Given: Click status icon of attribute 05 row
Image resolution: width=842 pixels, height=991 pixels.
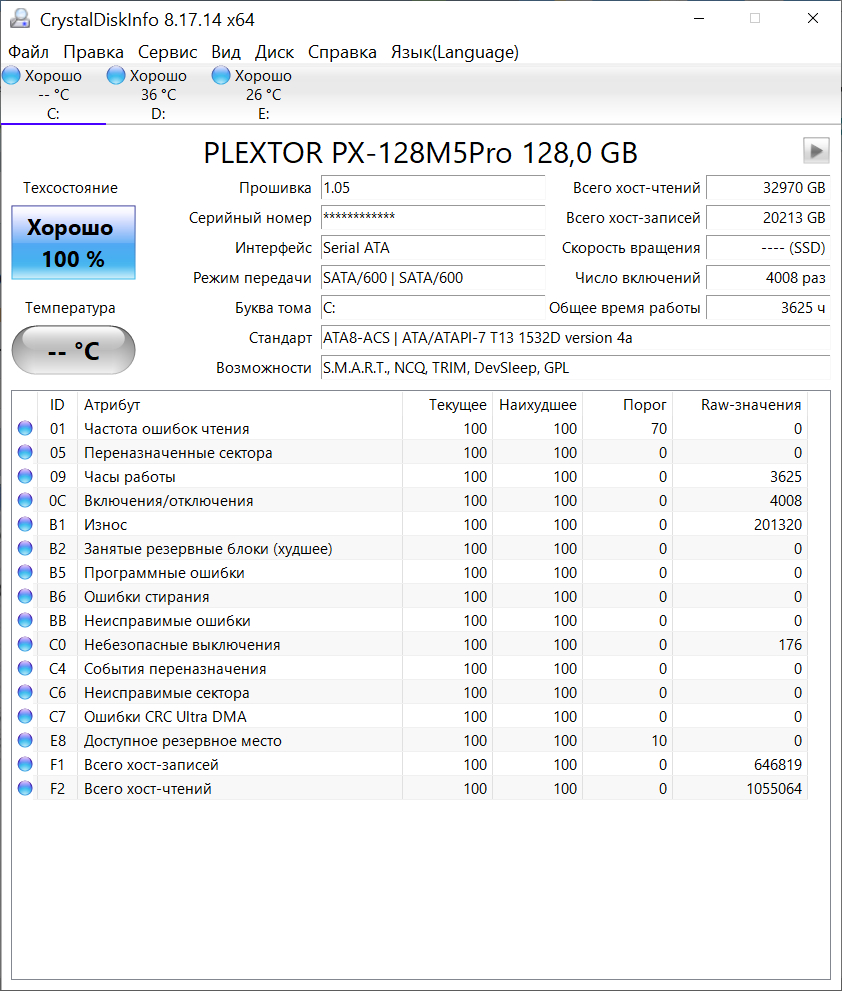Looking at the screenshot, I should pos(25,452).
